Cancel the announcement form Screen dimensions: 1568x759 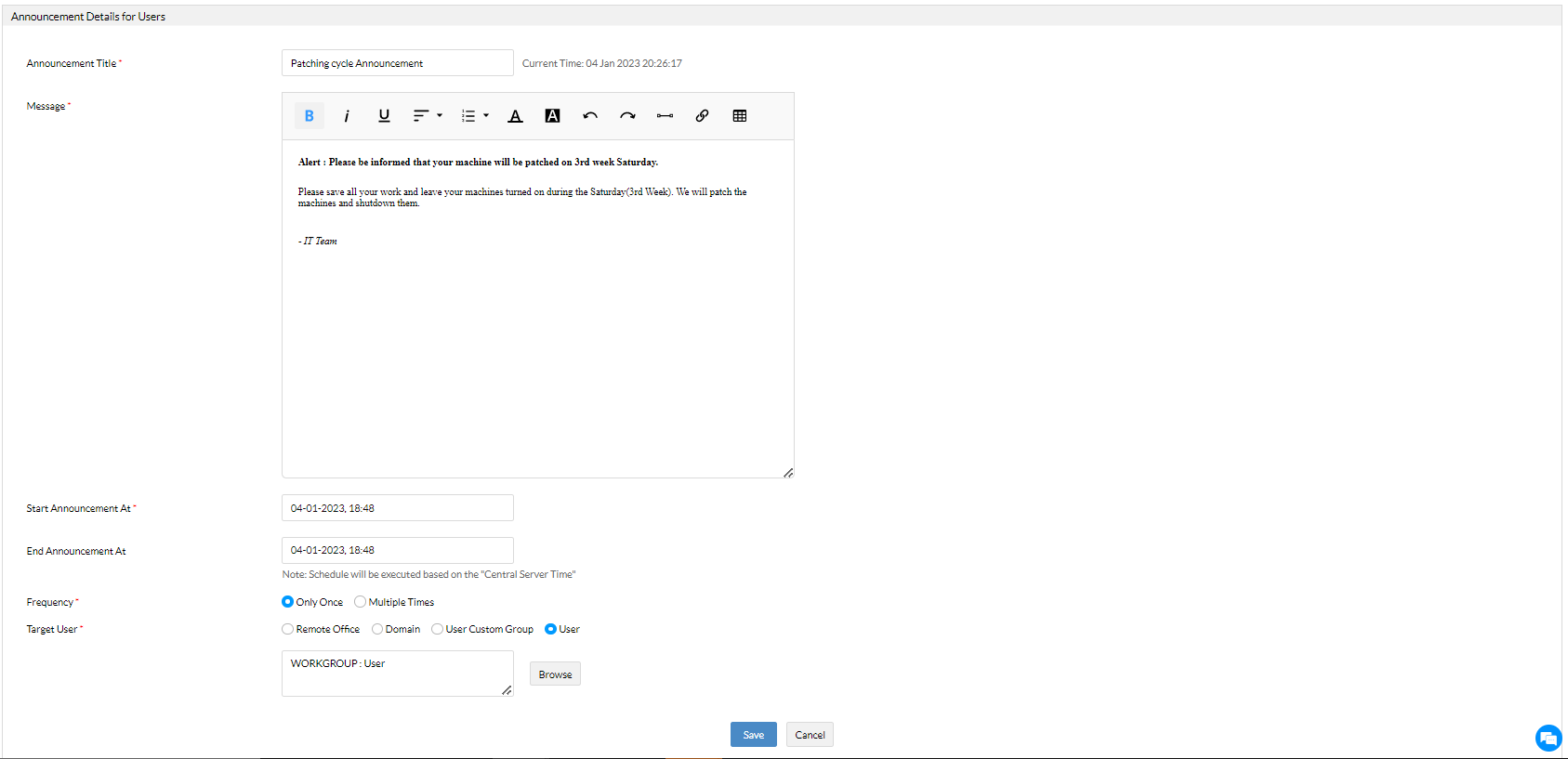pos(810,735)
